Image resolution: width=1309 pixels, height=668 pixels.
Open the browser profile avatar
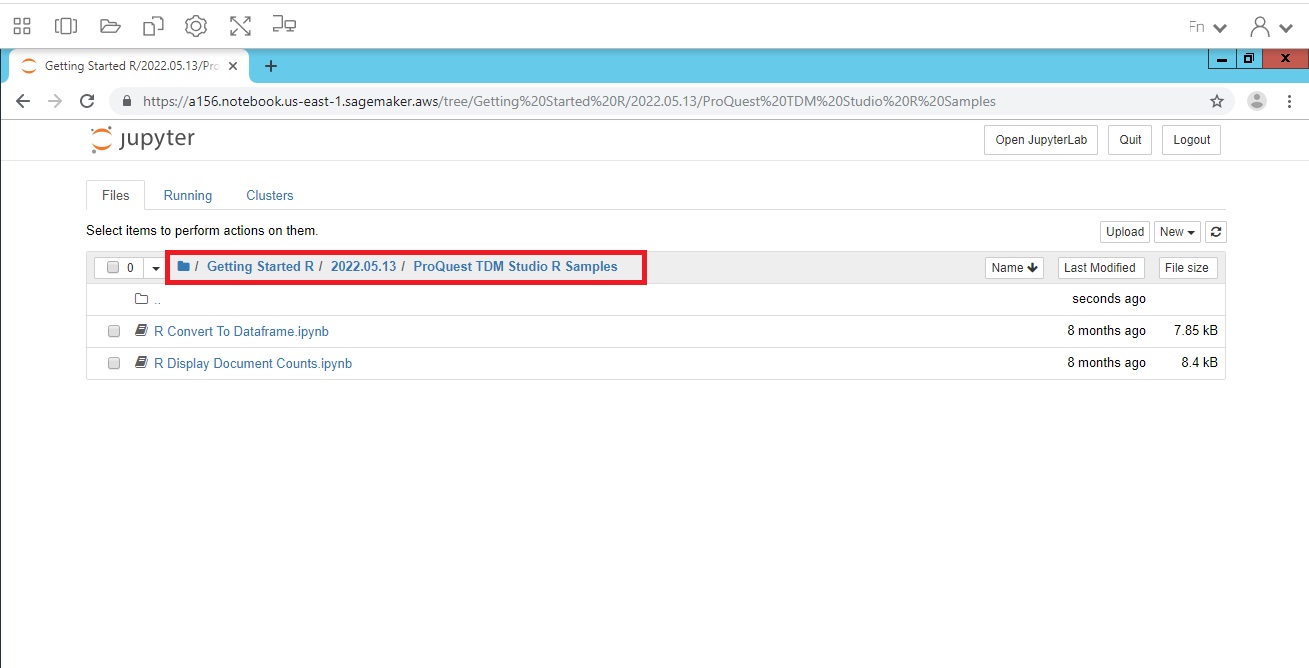point(1257,101)
